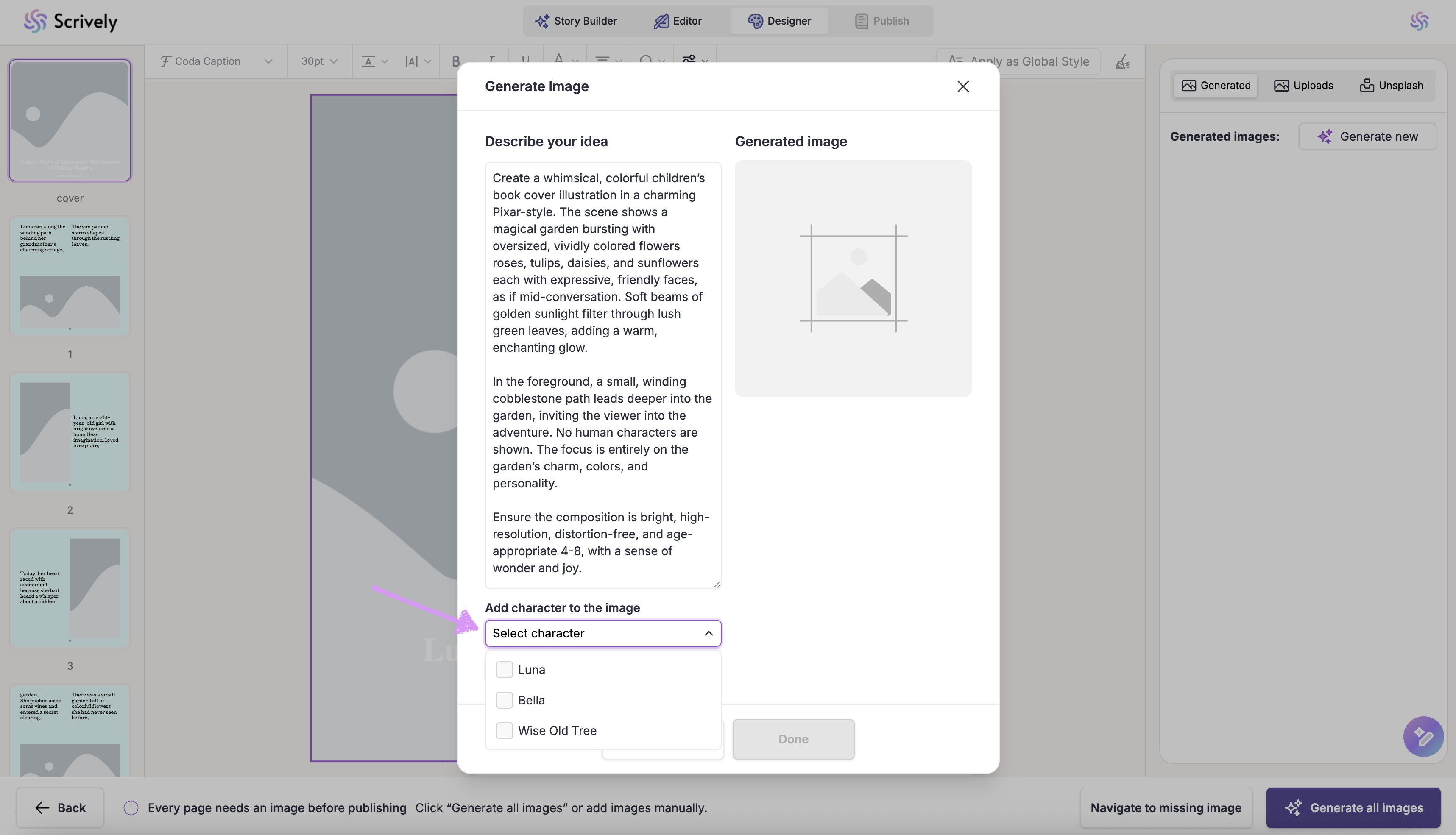Check the Bella character checkbox
Screen dimensions: 1456x835
[x=504, y=700]
